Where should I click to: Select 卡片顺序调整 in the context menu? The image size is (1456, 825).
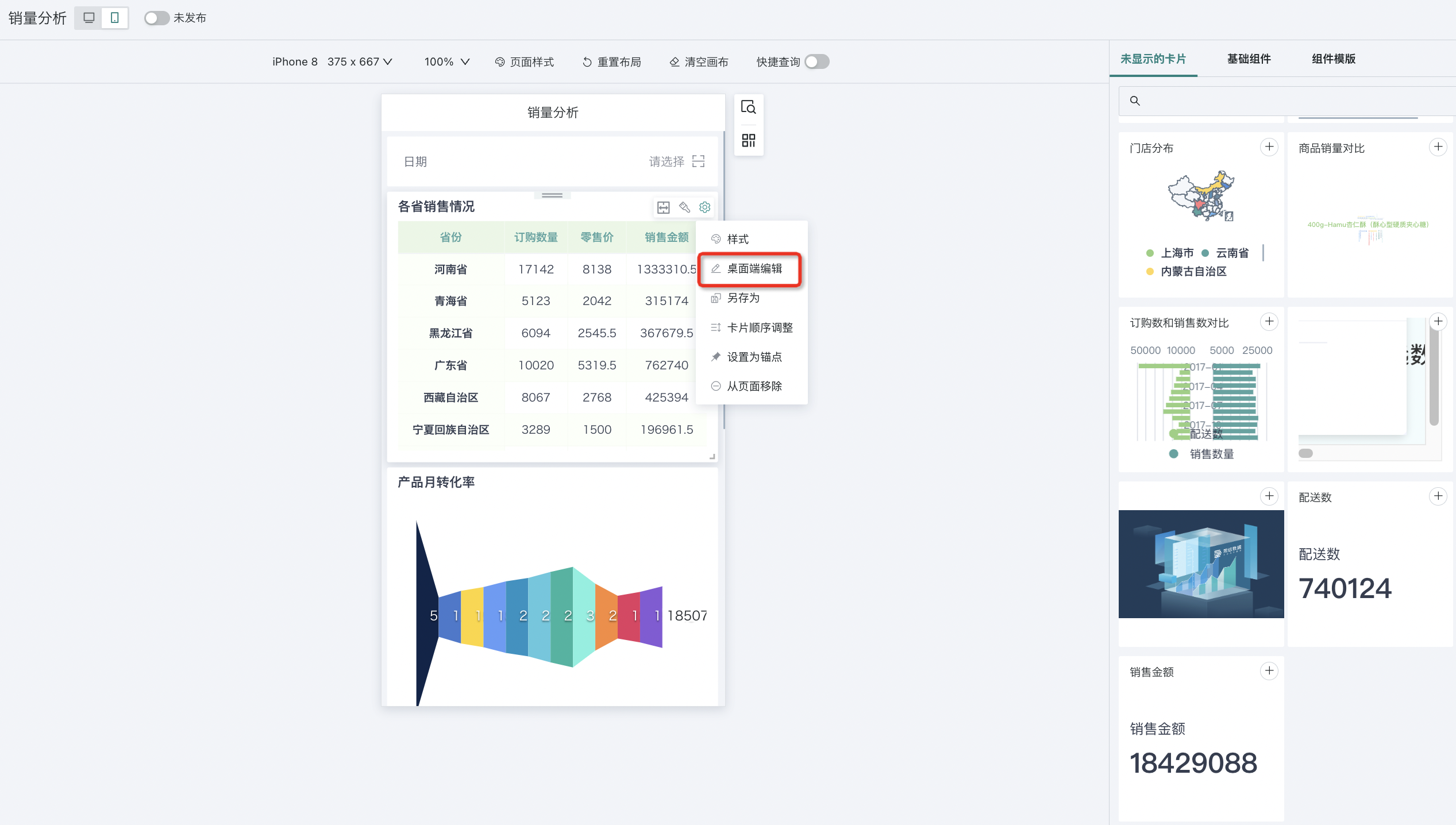[x=752, y=327]
